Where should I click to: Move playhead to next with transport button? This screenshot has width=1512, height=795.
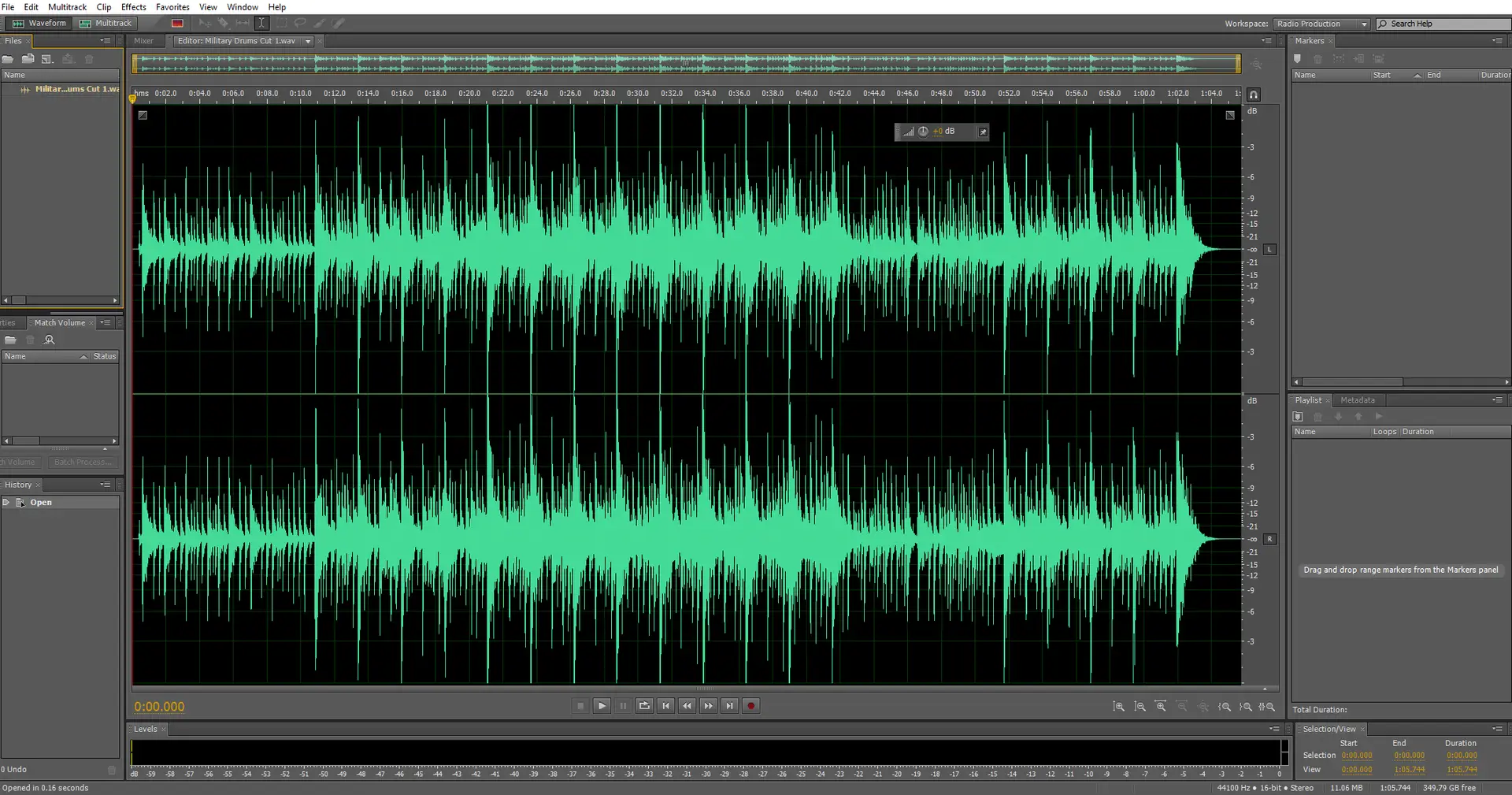(x=729, y=706)
